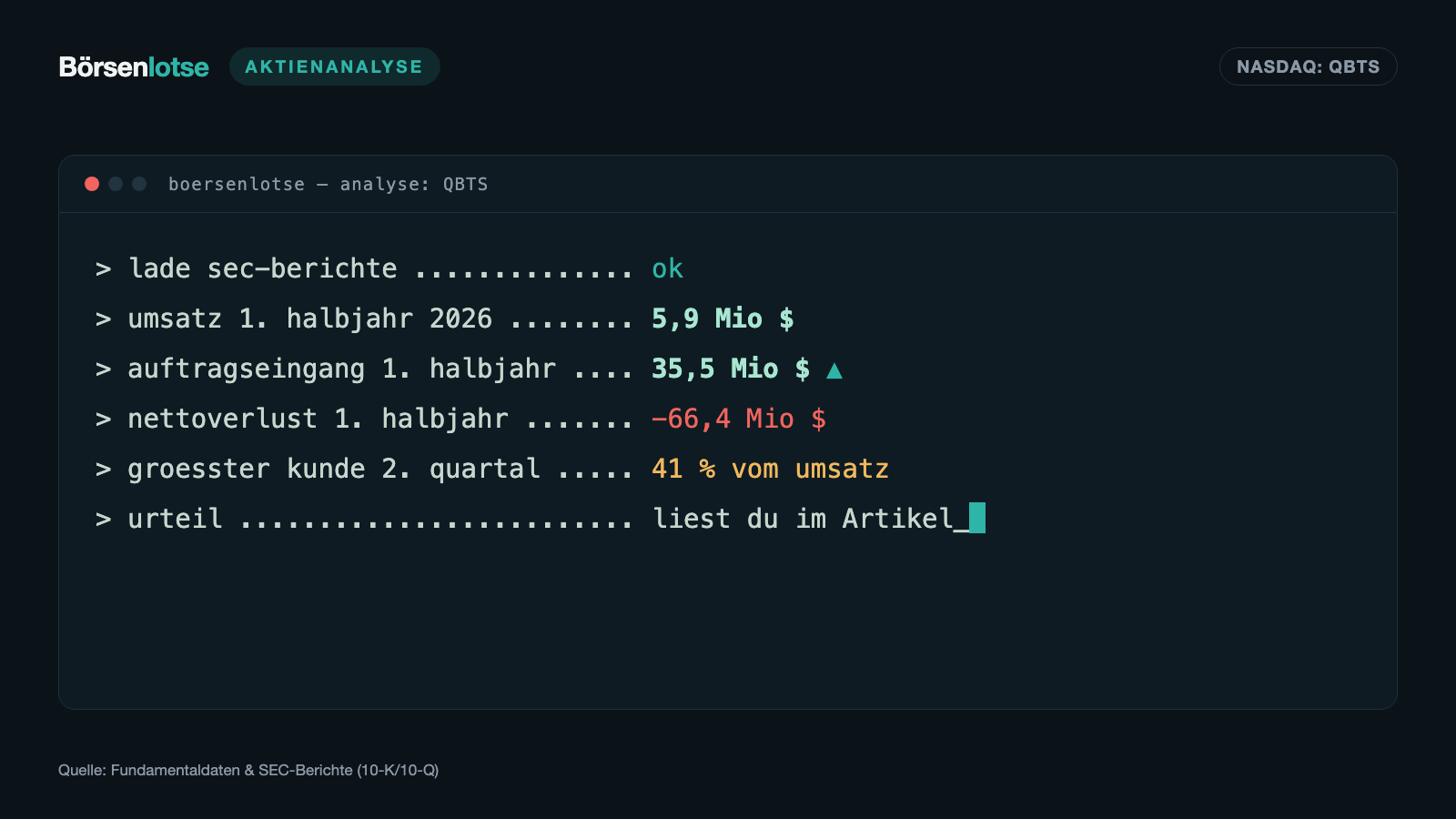Select the AKTIENANALYSE badge

(x=335, y=66)
